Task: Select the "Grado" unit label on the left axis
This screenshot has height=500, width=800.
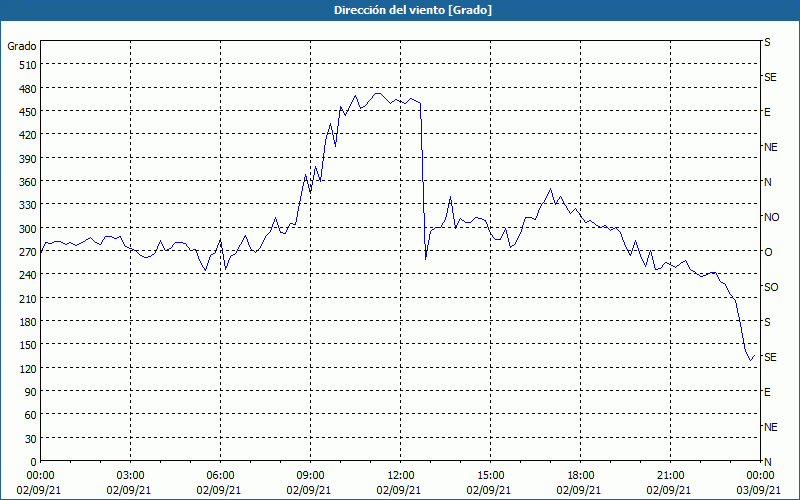Action: tap(22, 46)
